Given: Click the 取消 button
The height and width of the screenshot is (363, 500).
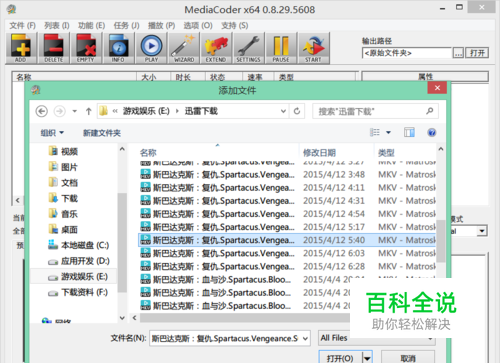Looking at the screenshot, I should point(408,358).
